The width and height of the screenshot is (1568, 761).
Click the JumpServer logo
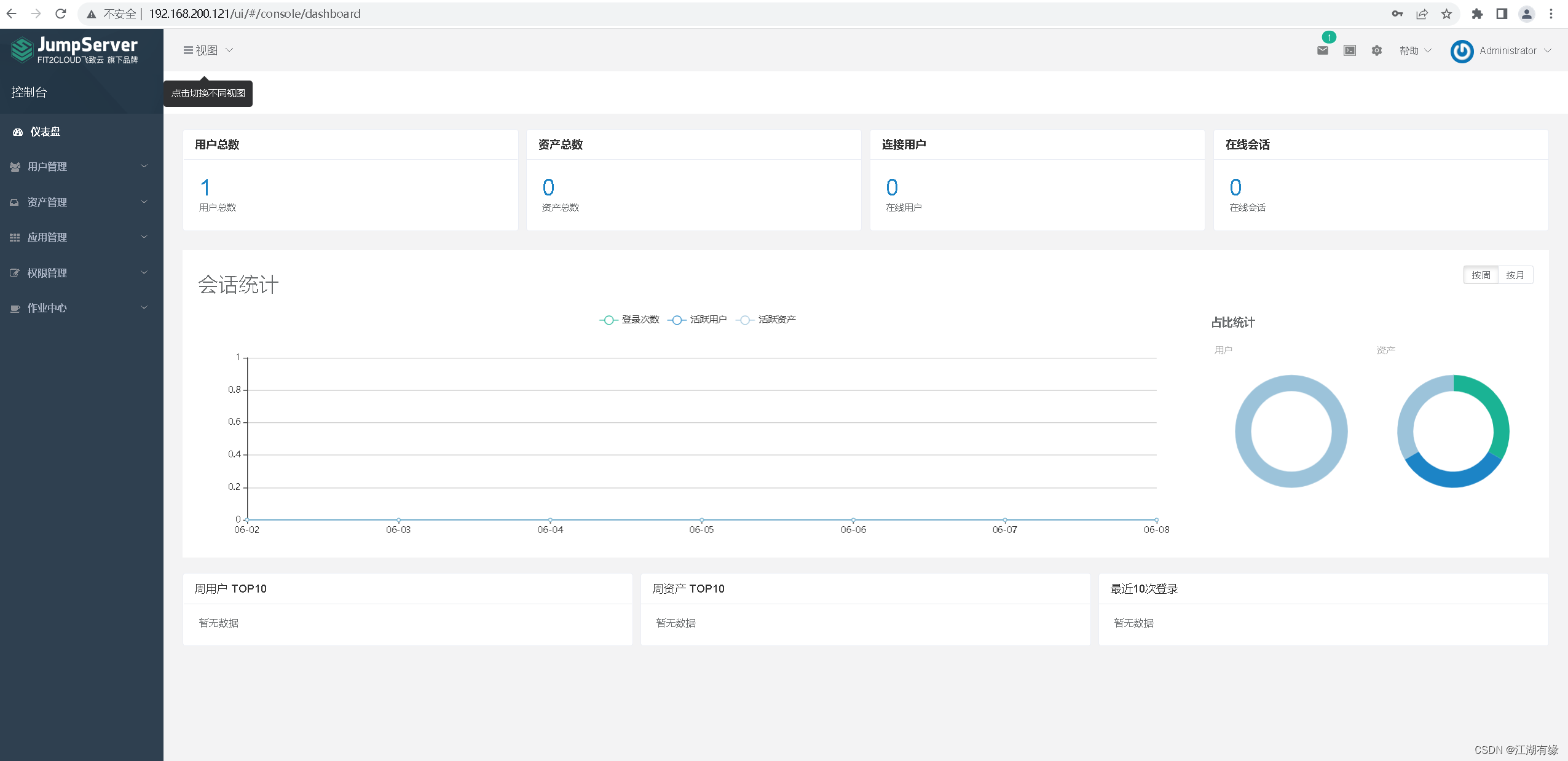[75, 49]
